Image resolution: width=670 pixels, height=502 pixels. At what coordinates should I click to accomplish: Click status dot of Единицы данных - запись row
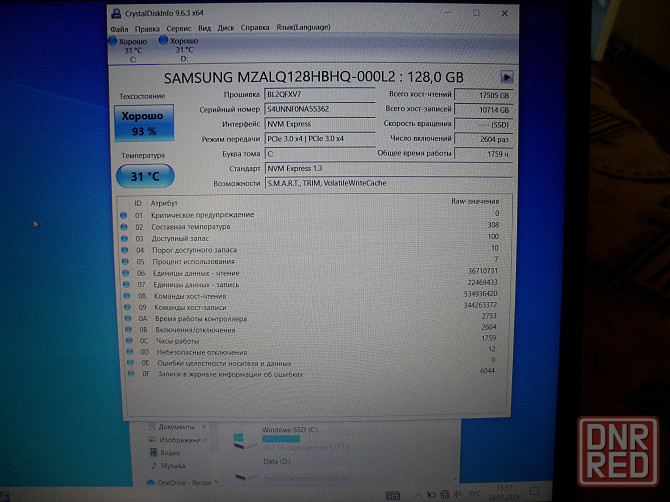126,285
